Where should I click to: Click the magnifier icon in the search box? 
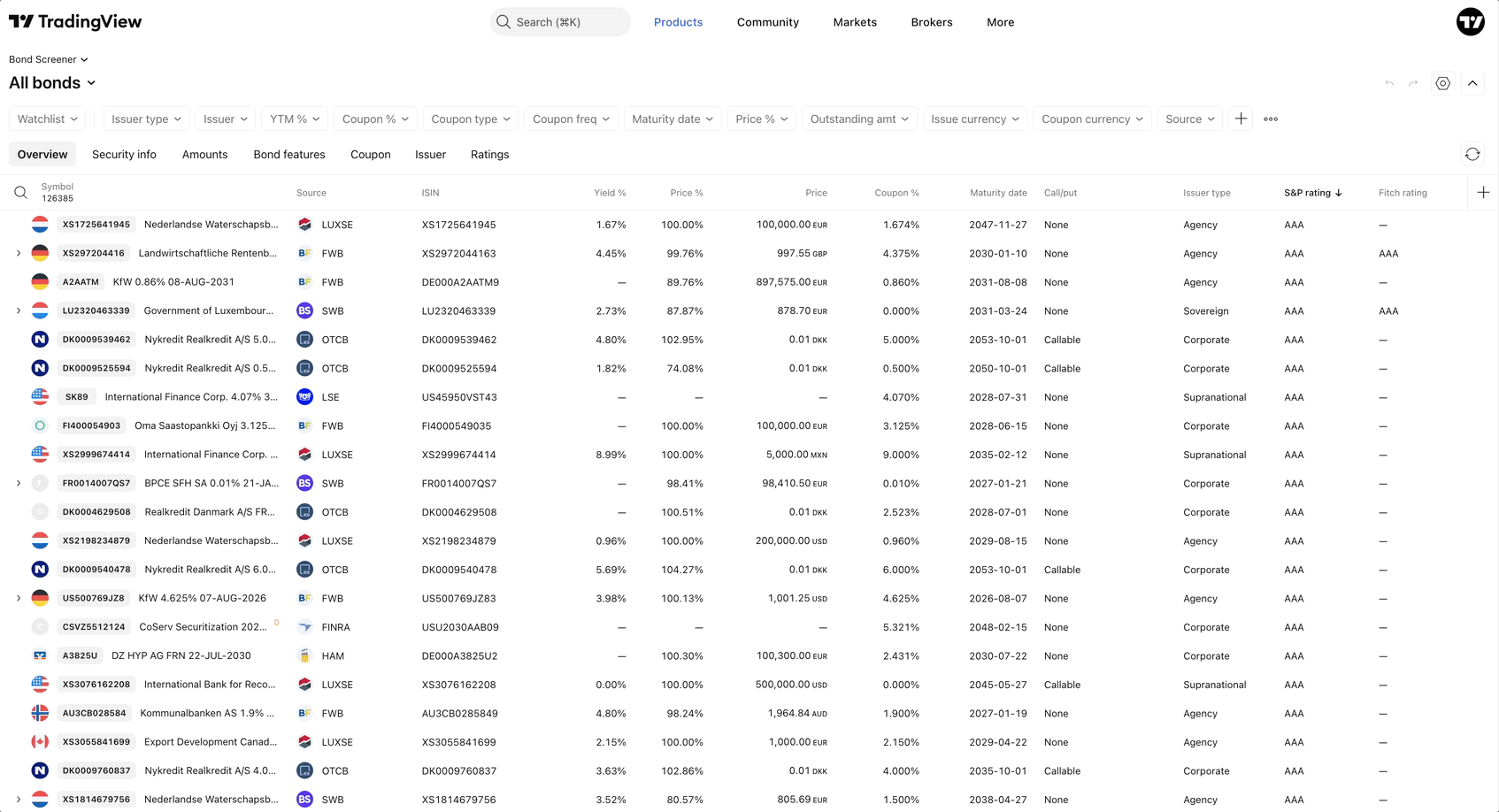[504, 22]
